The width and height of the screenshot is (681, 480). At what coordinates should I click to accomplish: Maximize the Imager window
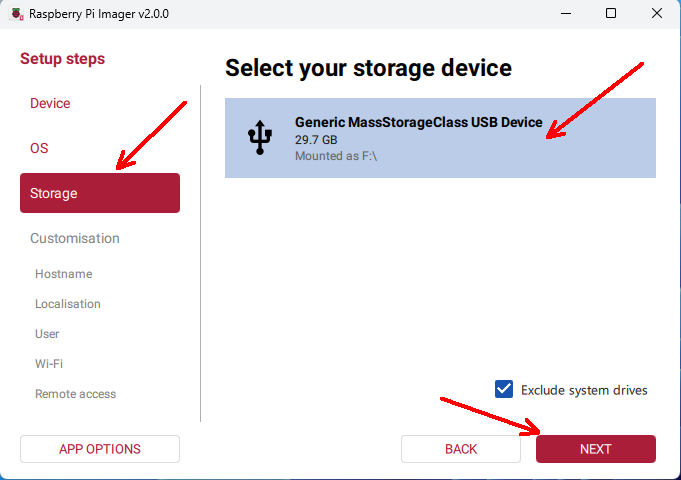(x=610, y=13)
